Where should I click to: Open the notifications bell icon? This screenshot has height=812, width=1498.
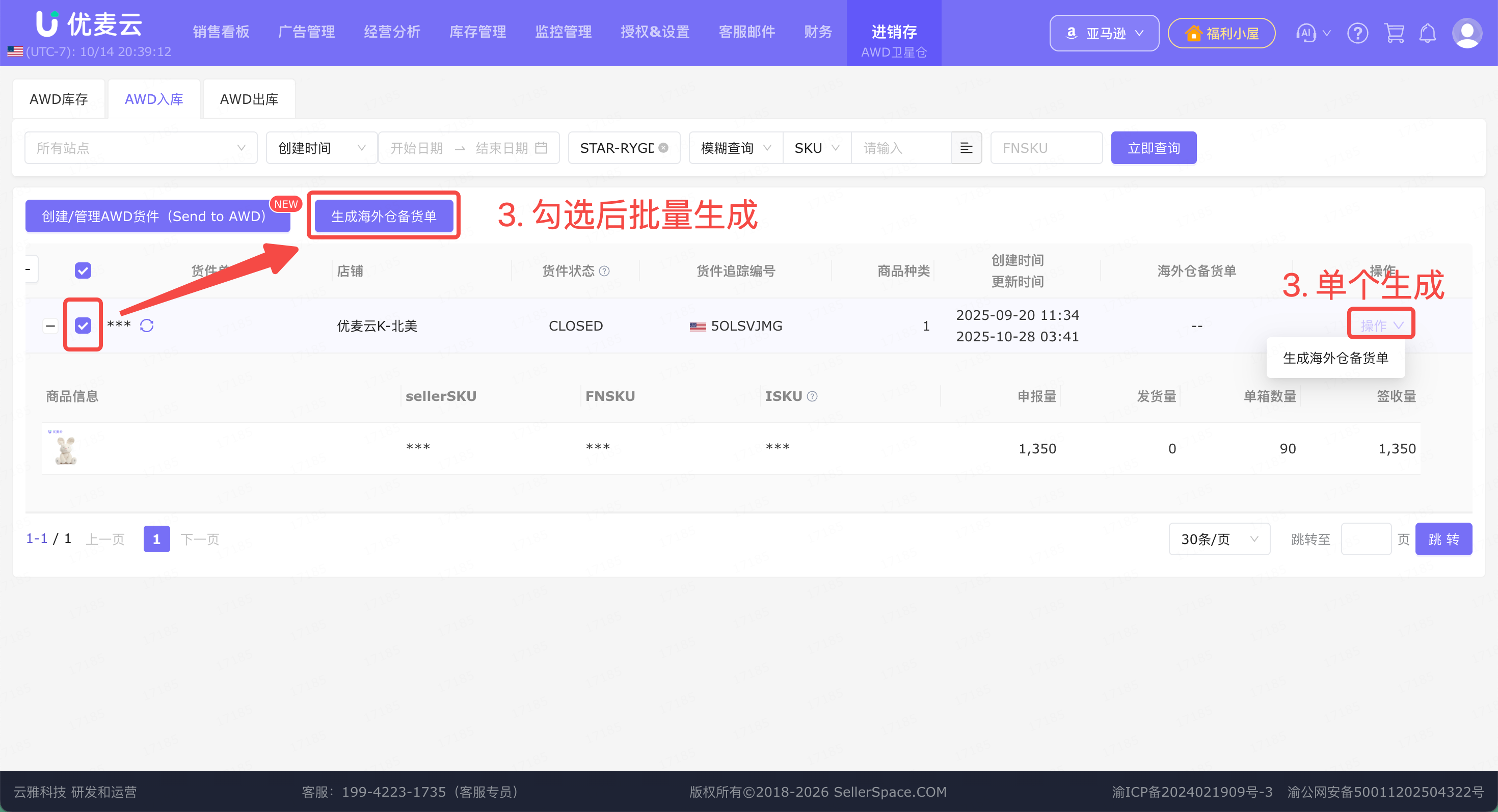(x=1428, y=33)
